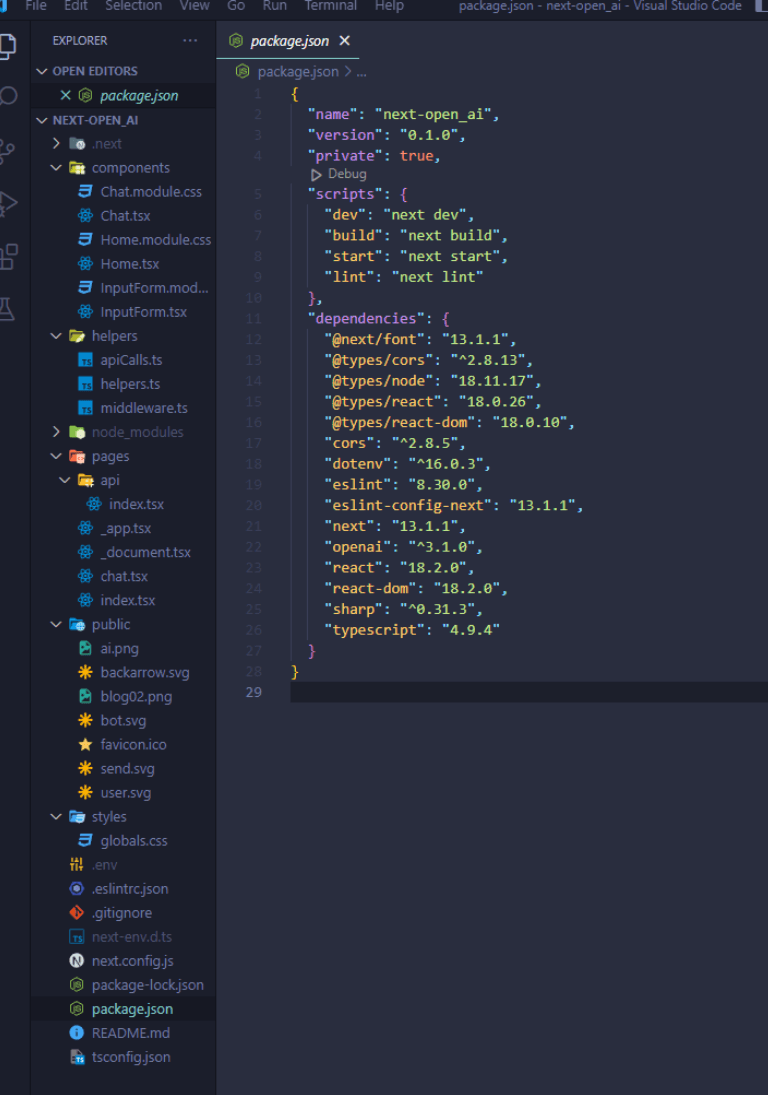
Task: Close the package.json editor tab
Action: (345, 41)
